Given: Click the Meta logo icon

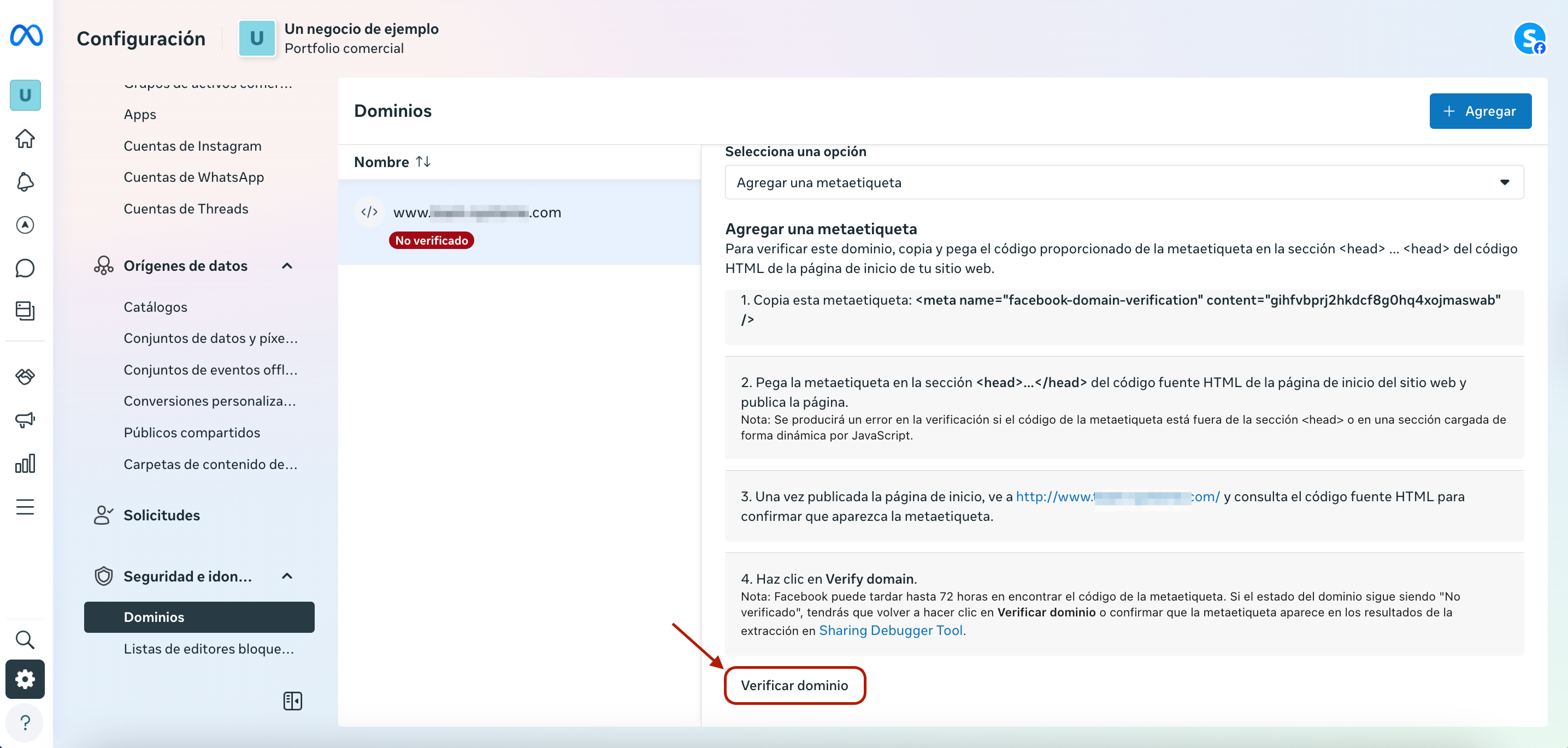Looking at the screenshot, I should [x=26, y=36].
